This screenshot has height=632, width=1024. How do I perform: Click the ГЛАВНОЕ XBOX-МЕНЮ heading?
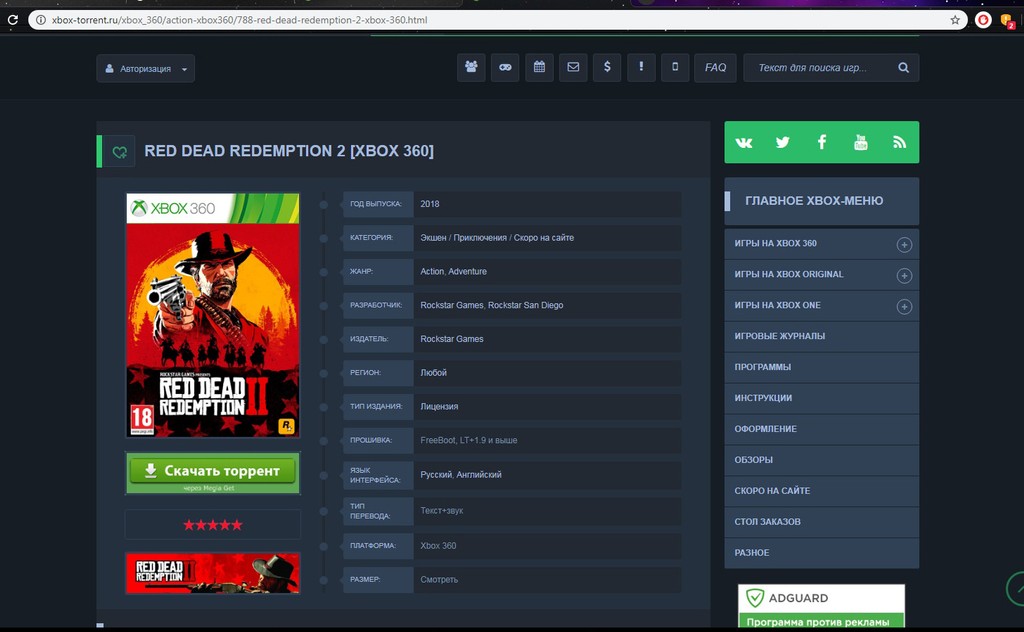pos(814,201)
